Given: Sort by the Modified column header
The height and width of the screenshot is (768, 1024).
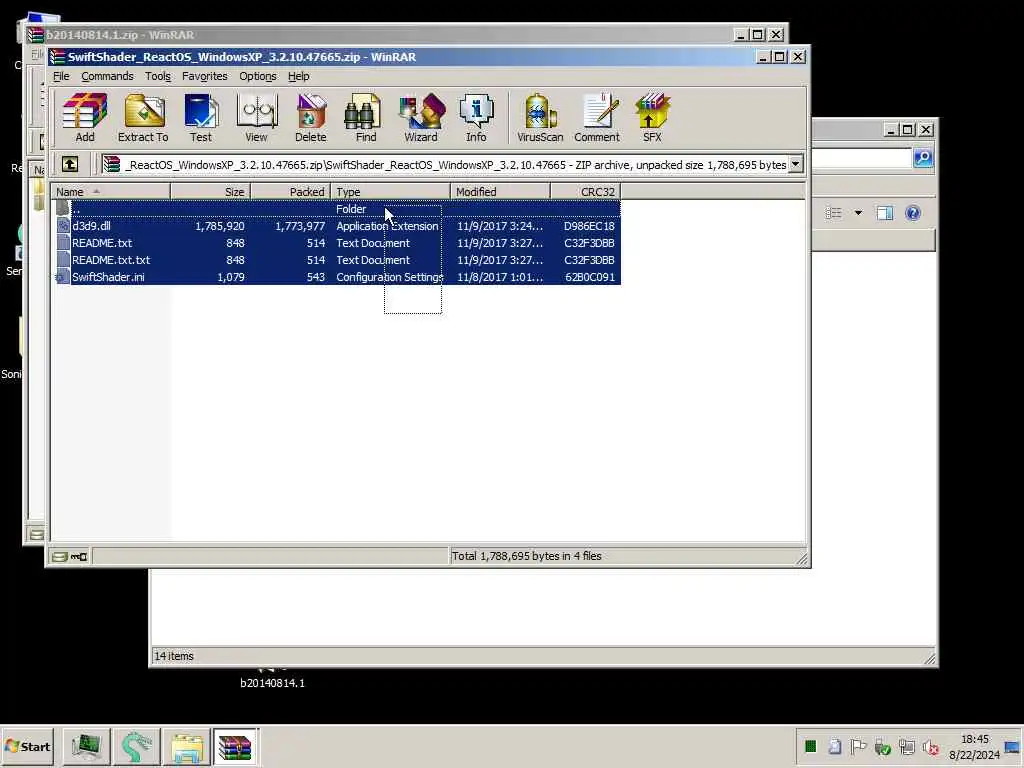Looking at the screenshot, I should 500,191.
